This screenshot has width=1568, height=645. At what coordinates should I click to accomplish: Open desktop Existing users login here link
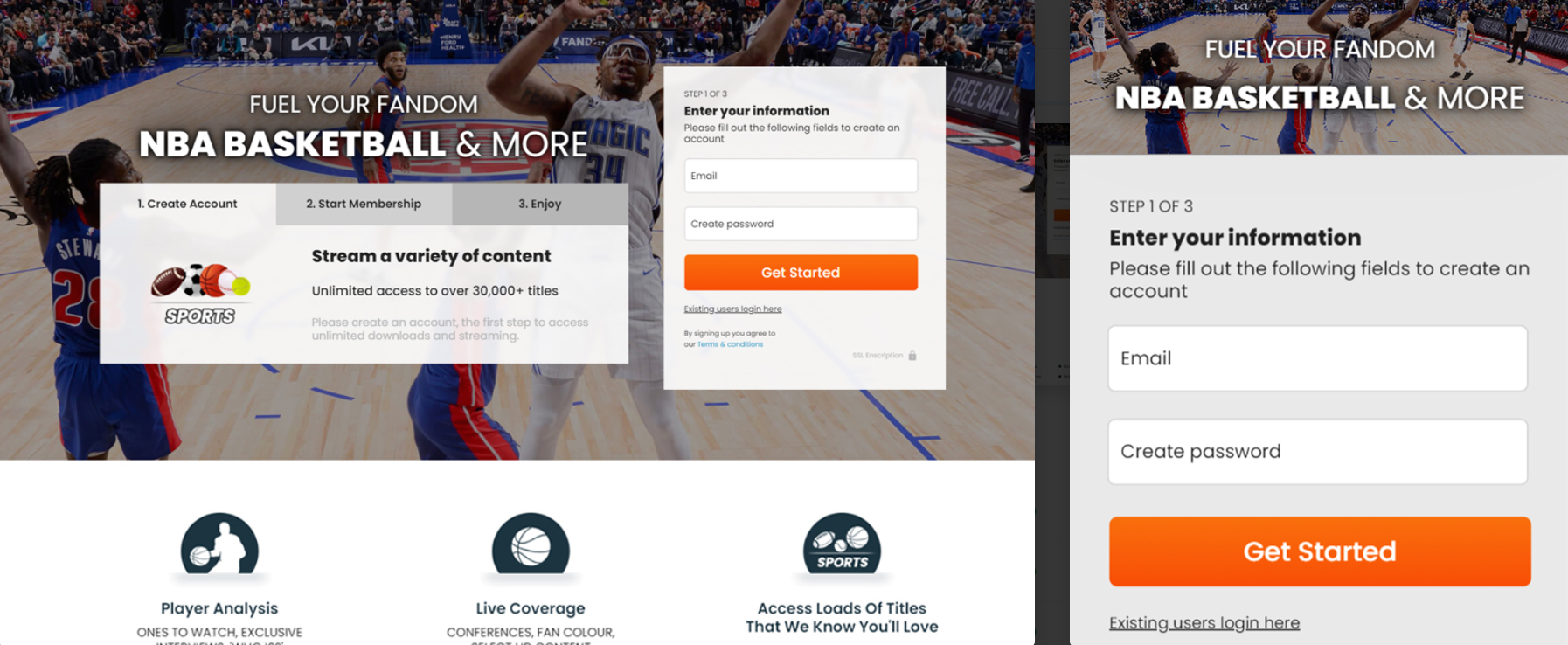point(732,309)
